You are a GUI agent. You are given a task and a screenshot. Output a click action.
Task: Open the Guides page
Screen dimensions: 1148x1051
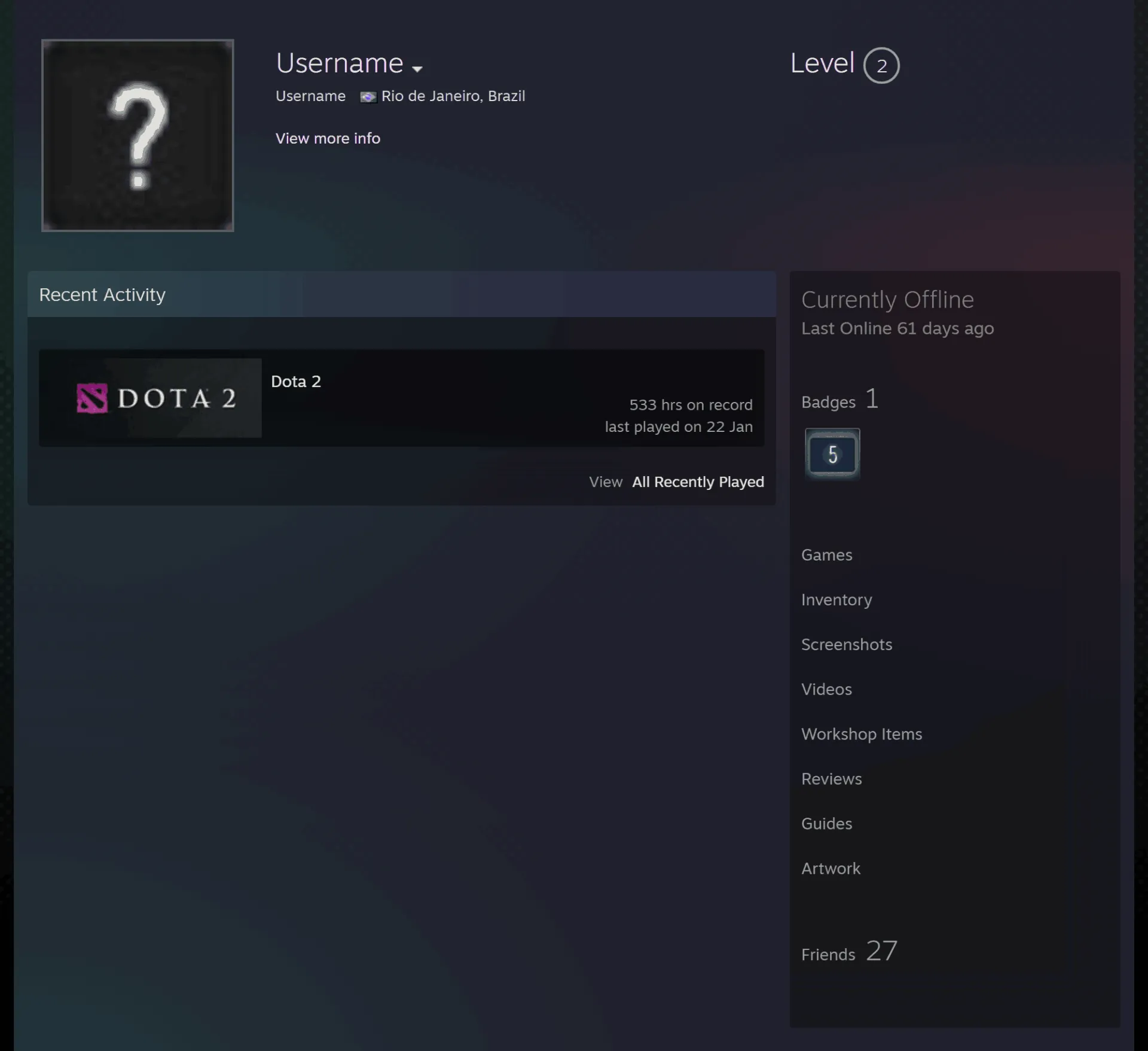click(826, 824)
